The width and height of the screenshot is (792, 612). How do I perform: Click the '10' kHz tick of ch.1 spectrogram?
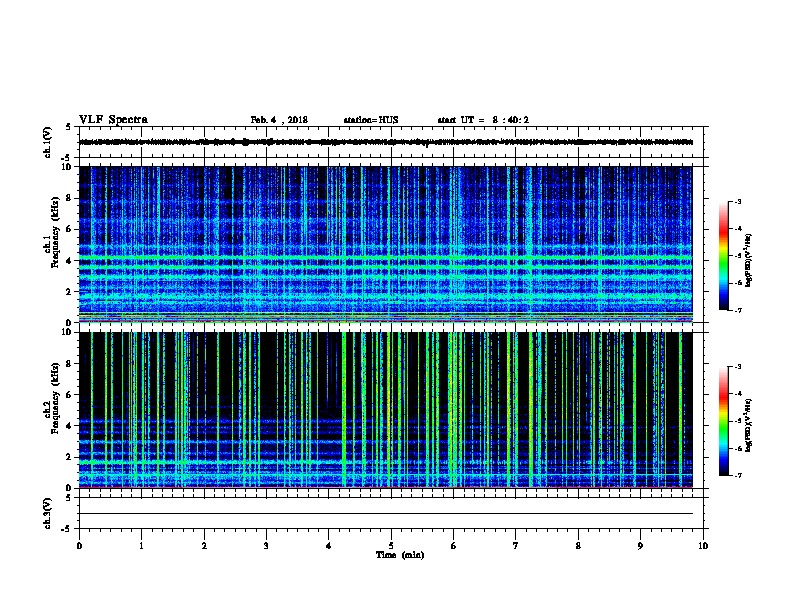pos(68,167)
